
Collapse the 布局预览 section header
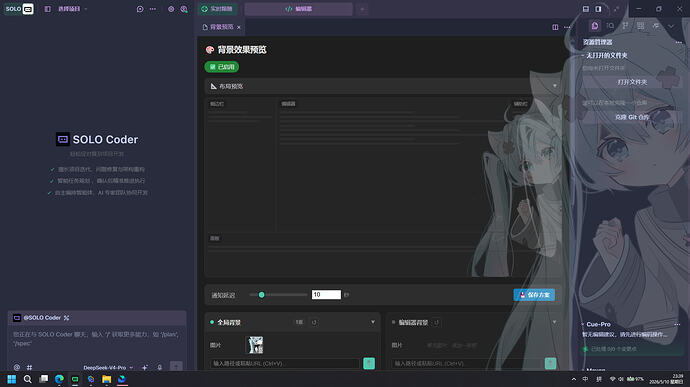pos(383,86)
